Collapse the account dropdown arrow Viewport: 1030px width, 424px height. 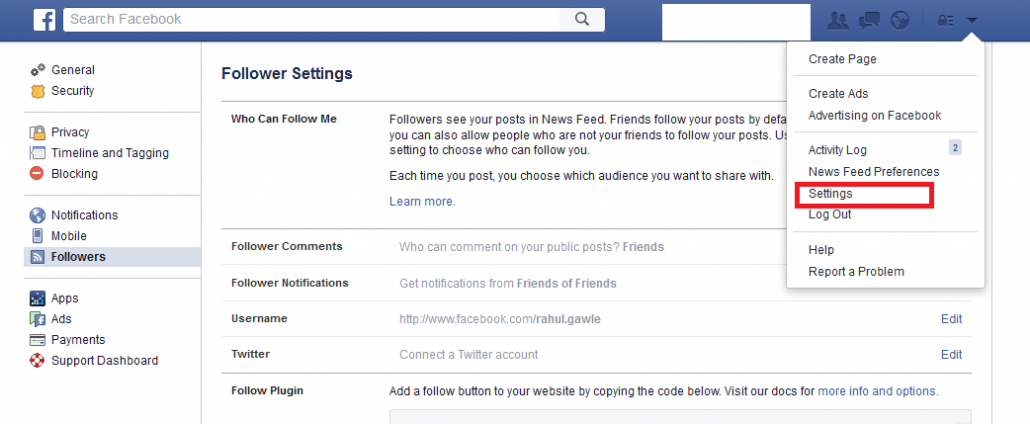pos(972,20)
